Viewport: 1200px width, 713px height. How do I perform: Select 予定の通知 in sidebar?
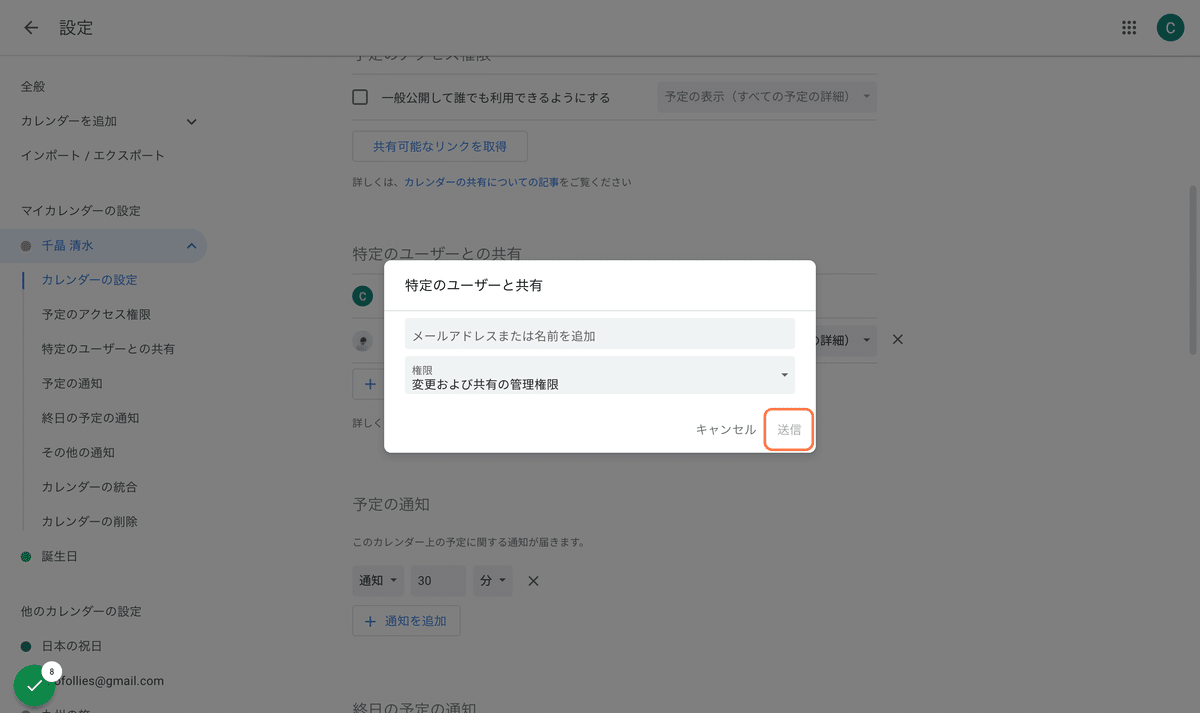(x=72, y=384)
